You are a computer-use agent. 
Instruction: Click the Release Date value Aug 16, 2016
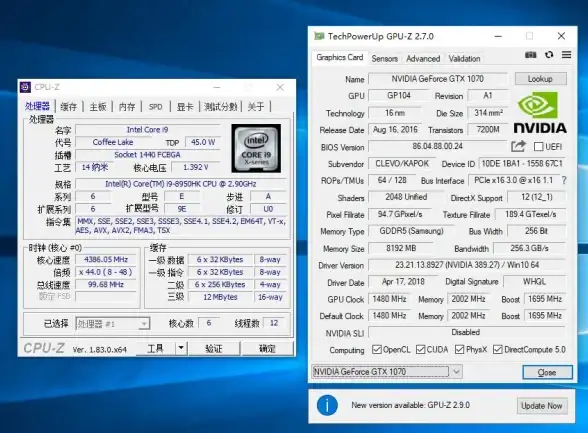[395, 130]
